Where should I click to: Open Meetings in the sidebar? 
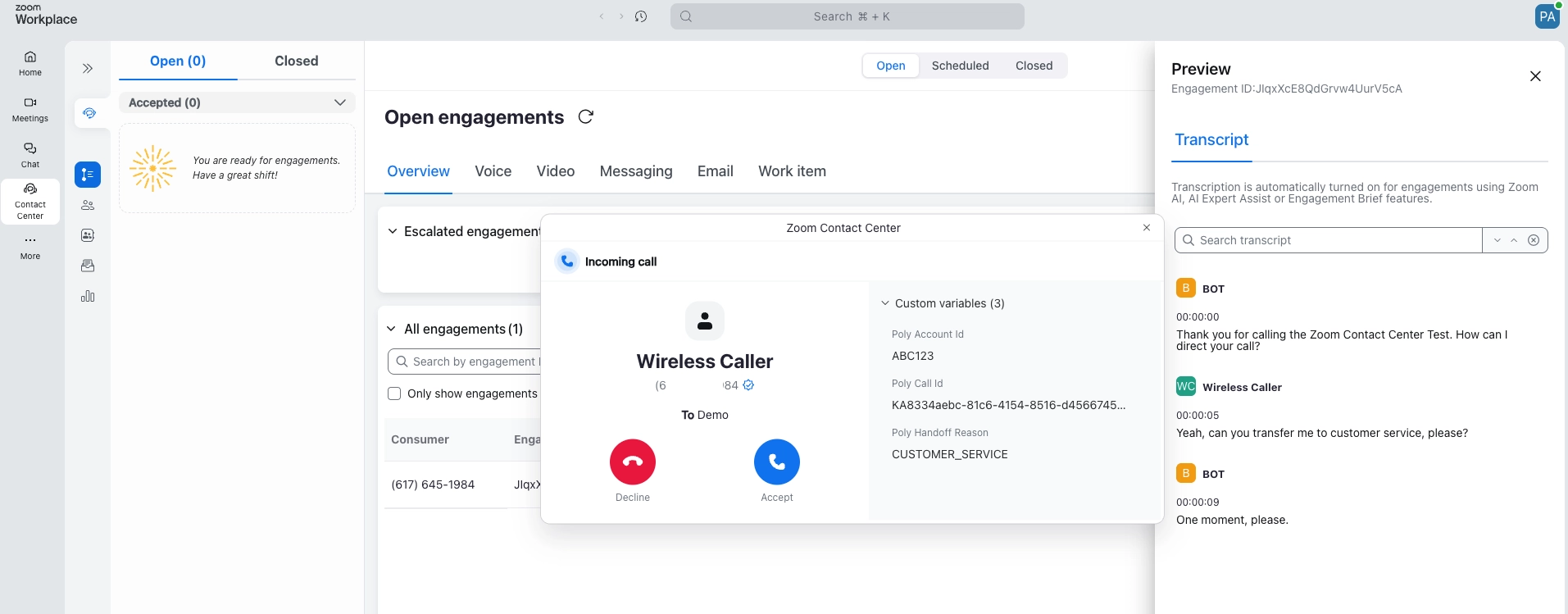[30, 109]
